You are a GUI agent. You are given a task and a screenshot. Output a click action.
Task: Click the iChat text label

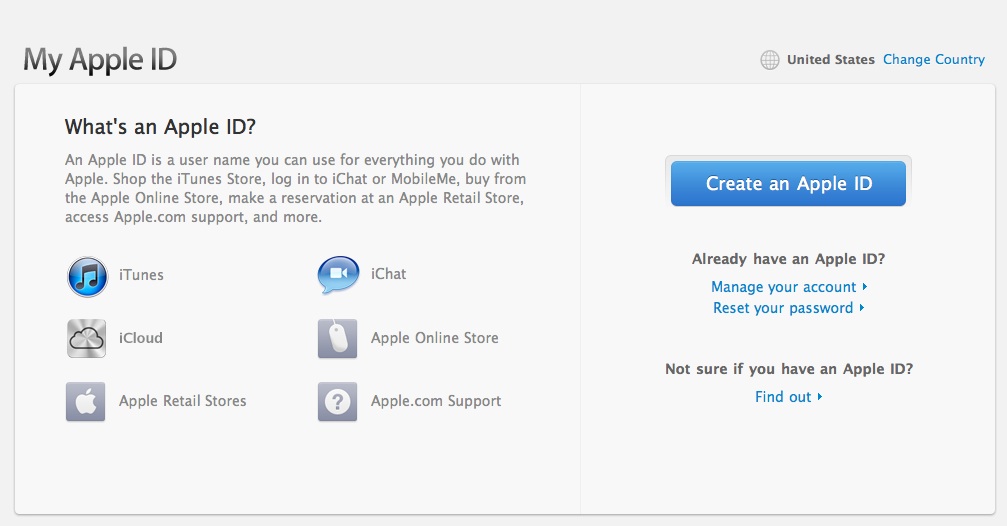coord(389,274)
